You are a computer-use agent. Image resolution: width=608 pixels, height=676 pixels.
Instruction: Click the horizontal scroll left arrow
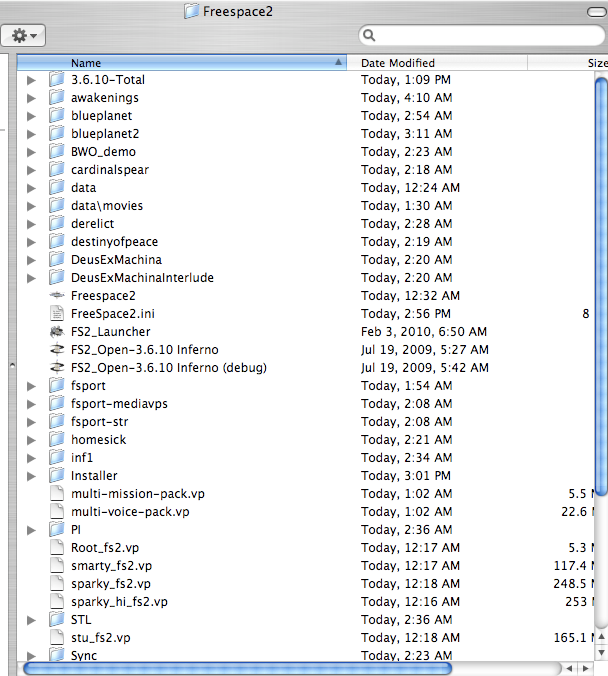click(x=569, y=669)
